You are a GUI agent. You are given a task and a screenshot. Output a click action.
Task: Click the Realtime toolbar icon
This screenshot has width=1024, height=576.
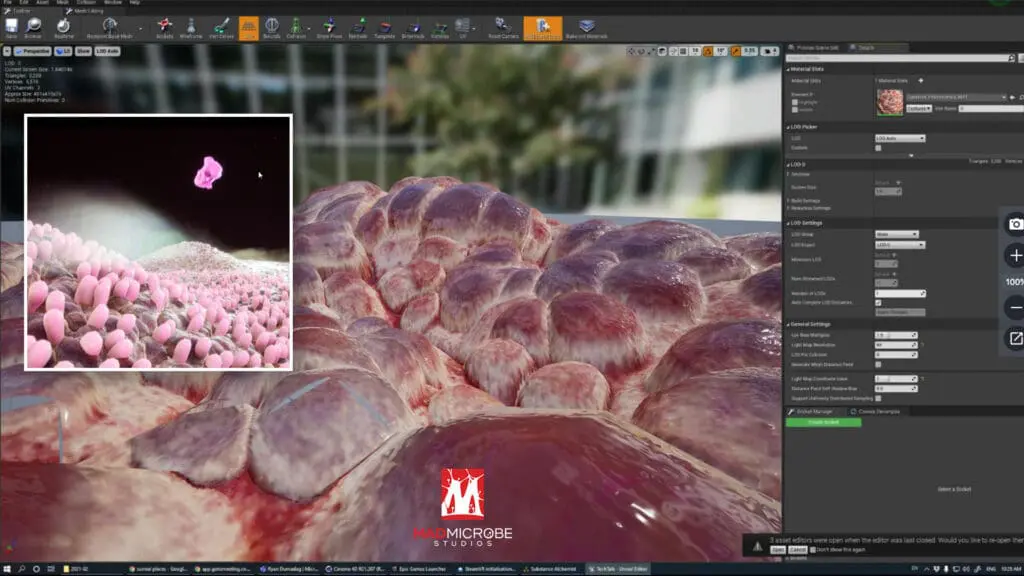[x=63, y=27]
